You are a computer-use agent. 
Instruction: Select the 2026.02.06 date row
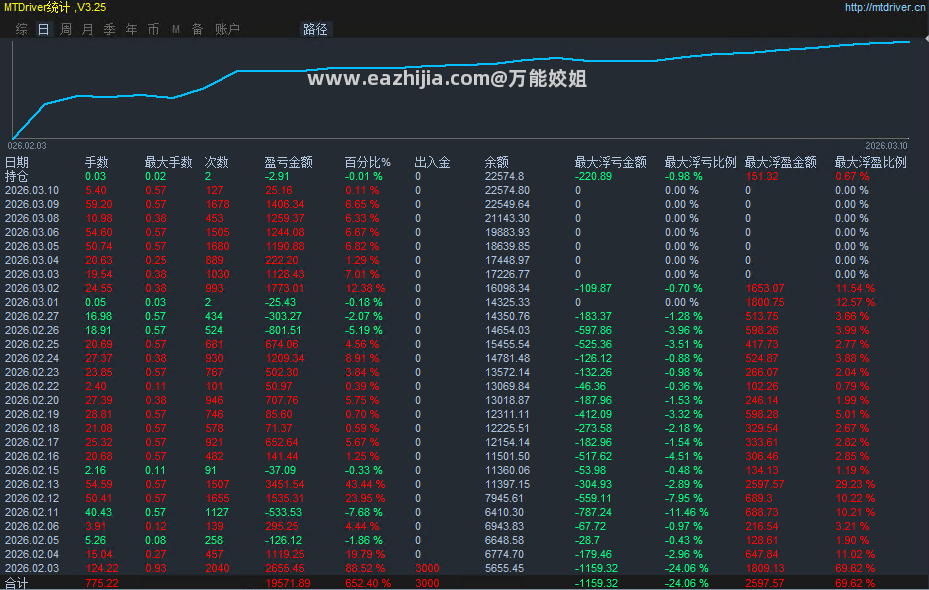(x=32, y=527)
